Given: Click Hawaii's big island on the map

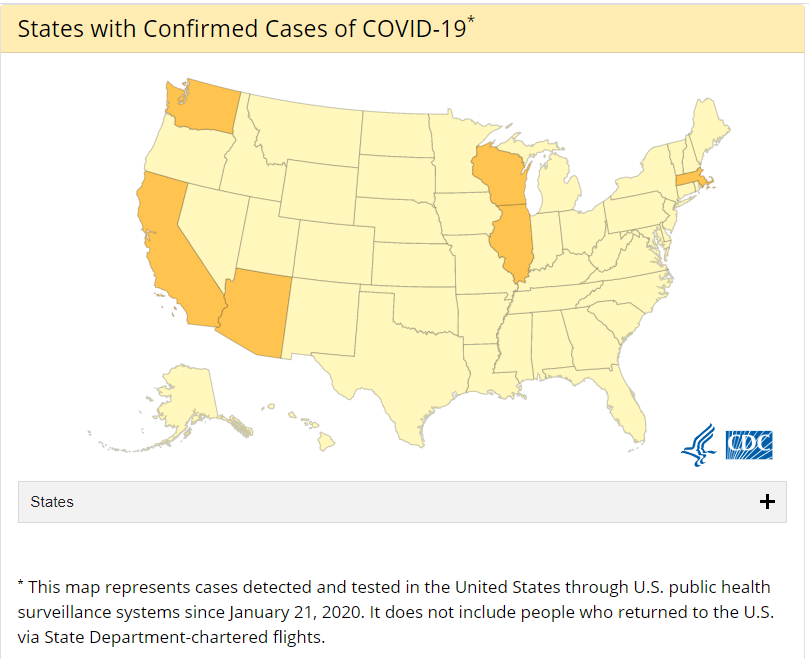Looking at the screenshot, I should 326,442.
